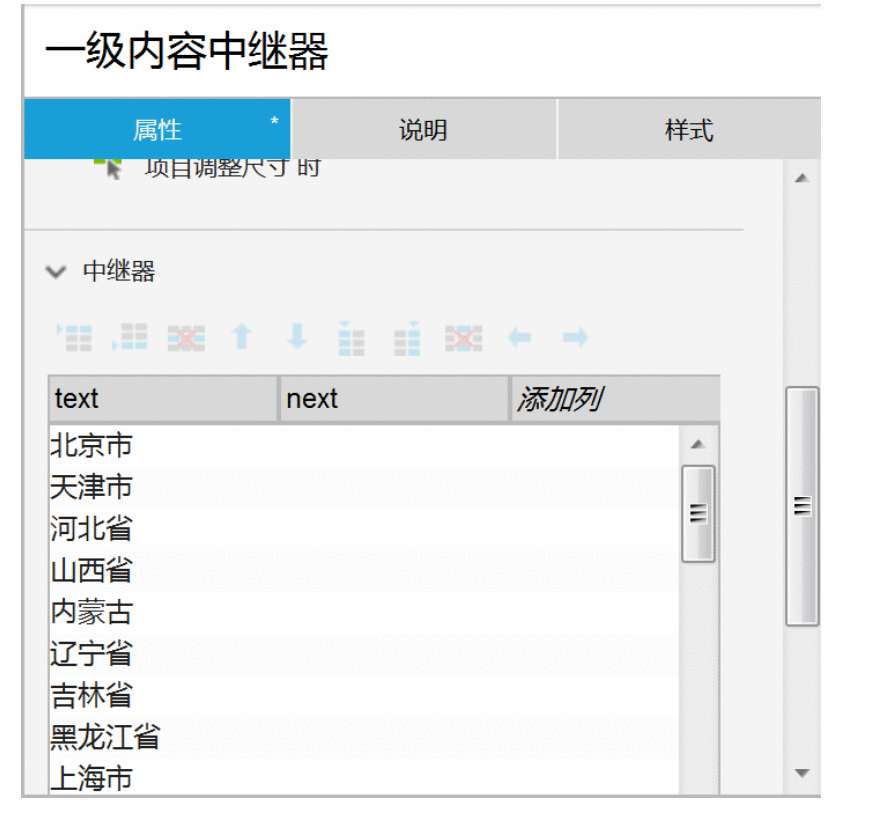Select the 北京市 row cell
The height and width of the screenshot is (815, 879).
[92, 445]
